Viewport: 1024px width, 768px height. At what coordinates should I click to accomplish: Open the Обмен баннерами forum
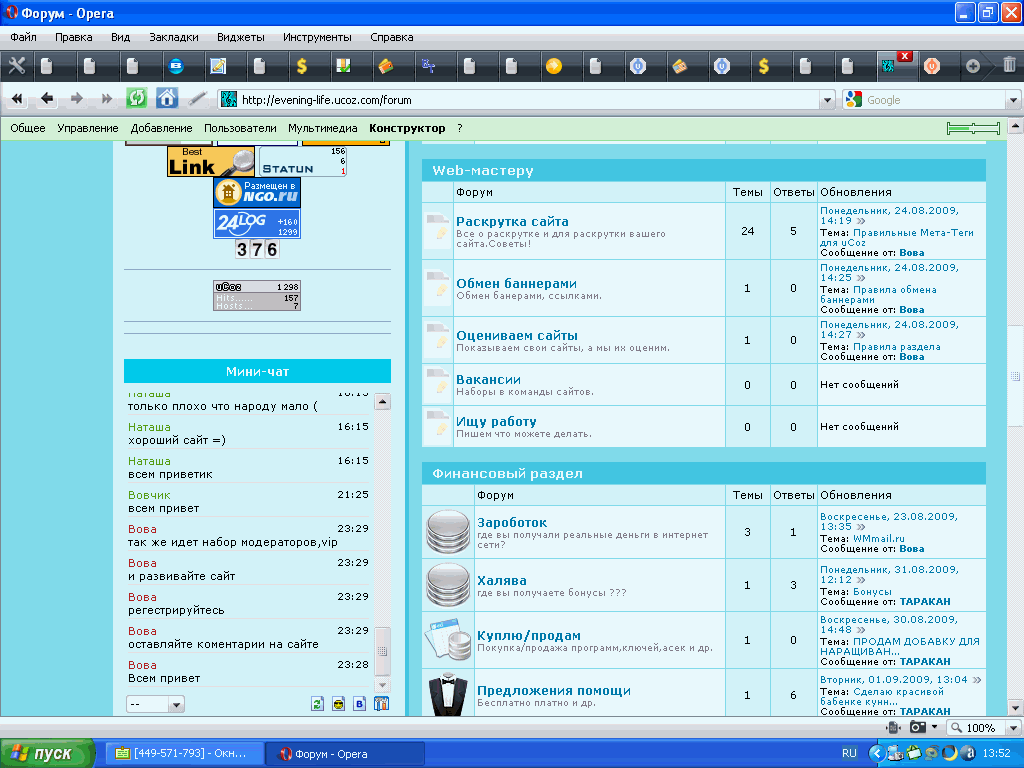(x=516, y=283)
